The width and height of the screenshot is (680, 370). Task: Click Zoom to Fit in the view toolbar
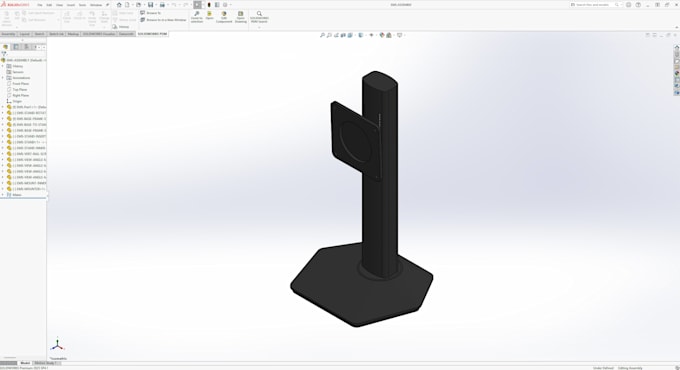click(322, 35)
